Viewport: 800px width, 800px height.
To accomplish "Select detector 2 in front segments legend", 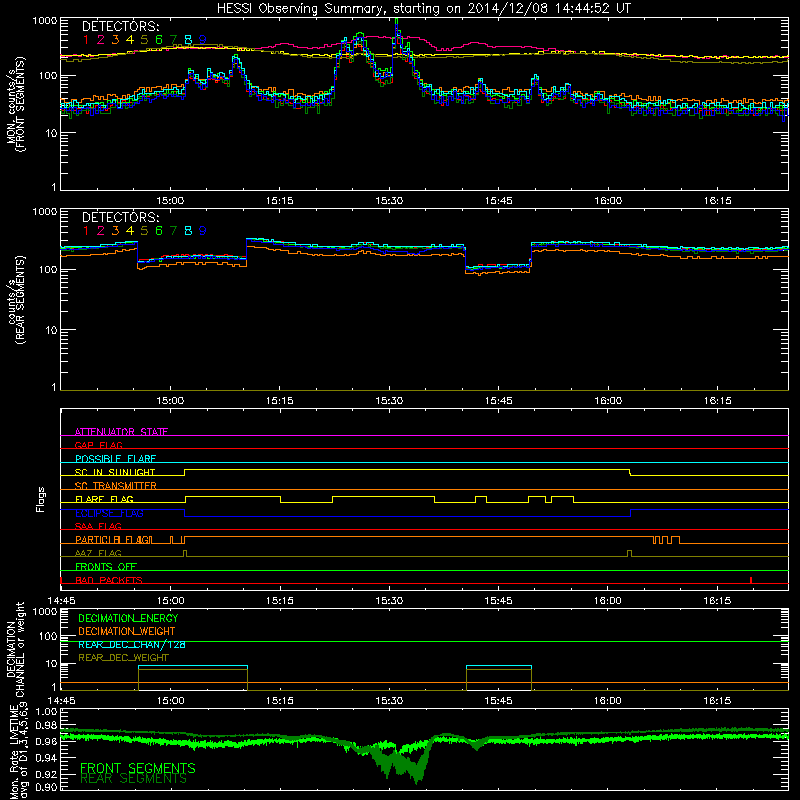I will [101, 39].
